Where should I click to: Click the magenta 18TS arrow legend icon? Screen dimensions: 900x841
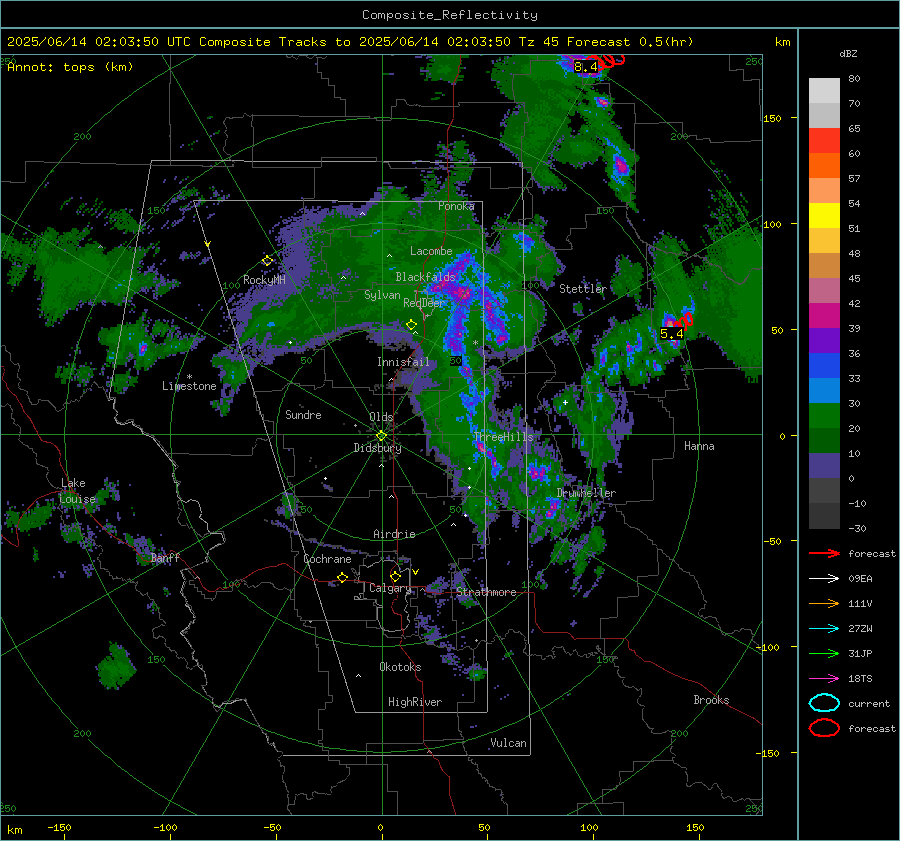coord(824,678)
